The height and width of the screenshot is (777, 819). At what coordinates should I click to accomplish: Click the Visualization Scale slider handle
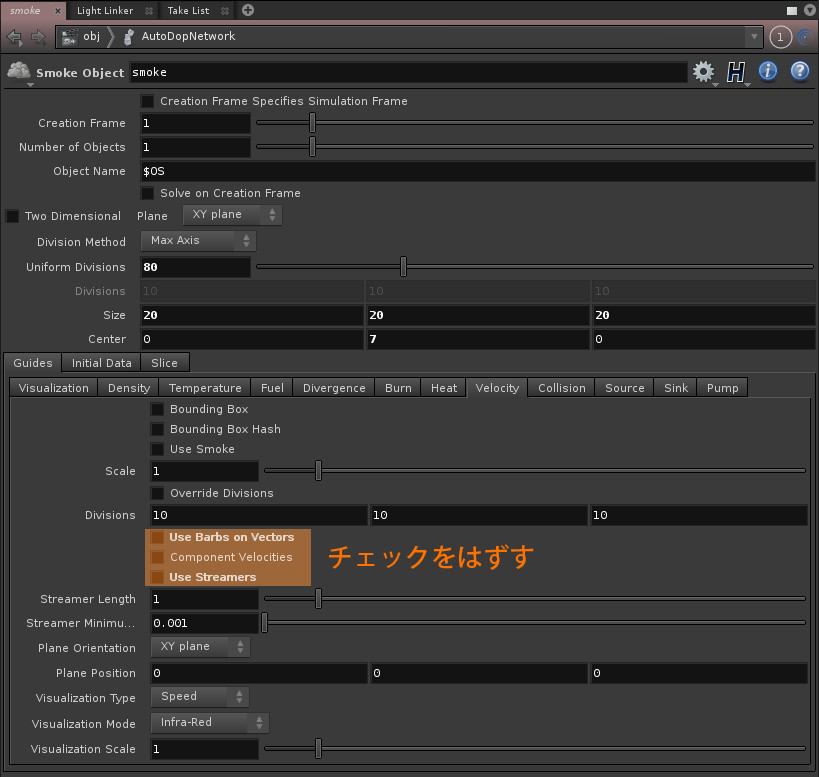tap(319, 749)
